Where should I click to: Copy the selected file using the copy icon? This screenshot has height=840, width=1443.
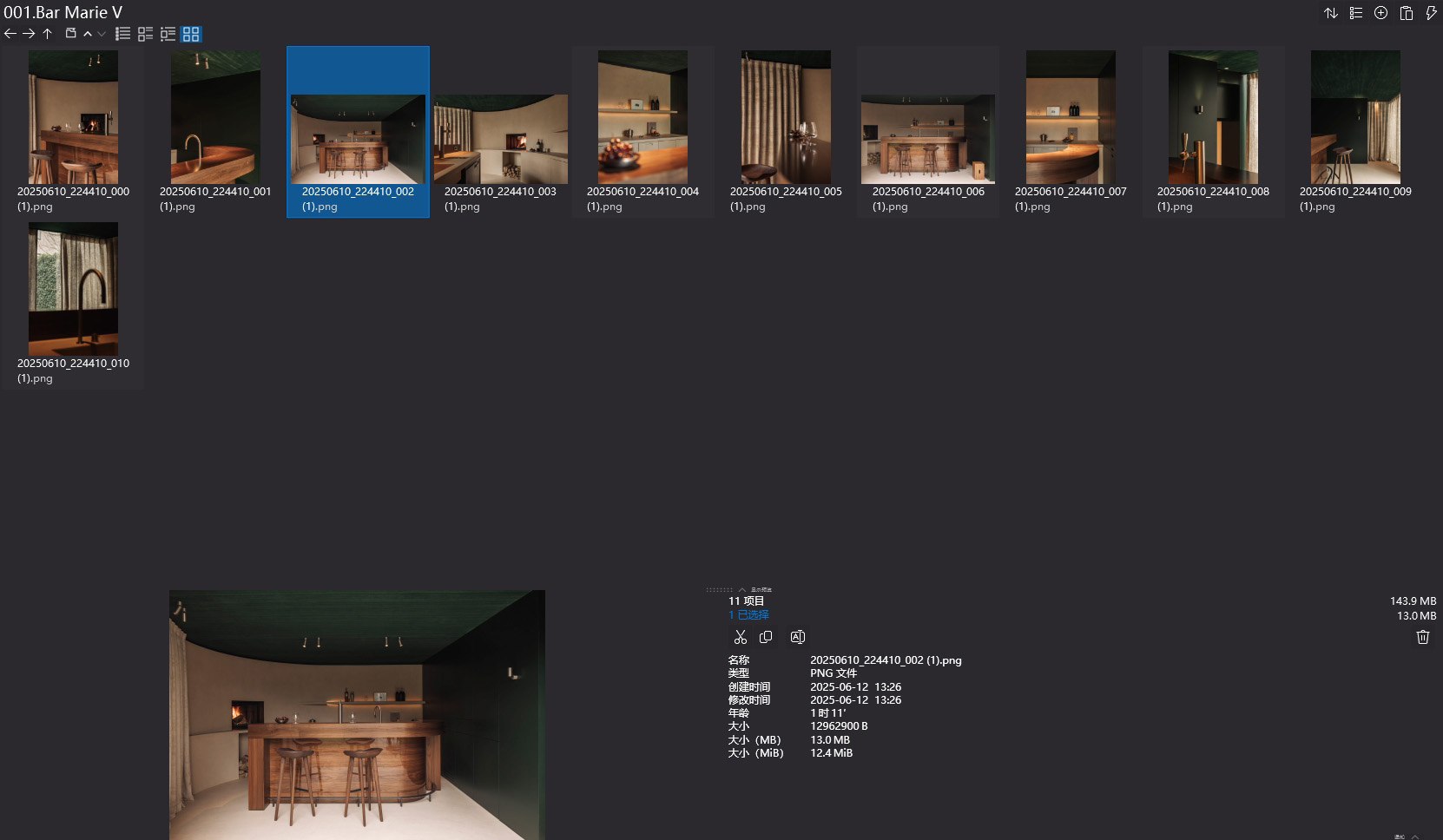(x=765, y=636)
